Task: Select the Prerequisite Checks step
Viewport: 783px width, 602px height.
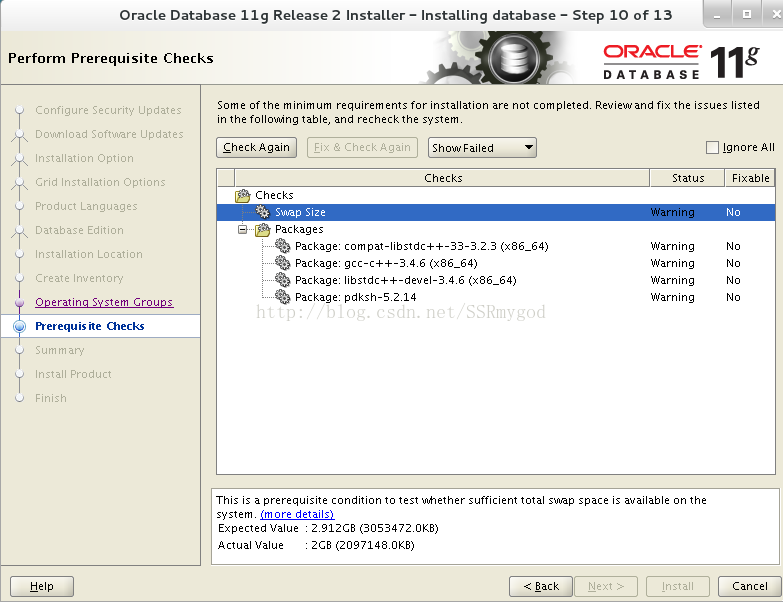Action: click(x=90, y=326)
